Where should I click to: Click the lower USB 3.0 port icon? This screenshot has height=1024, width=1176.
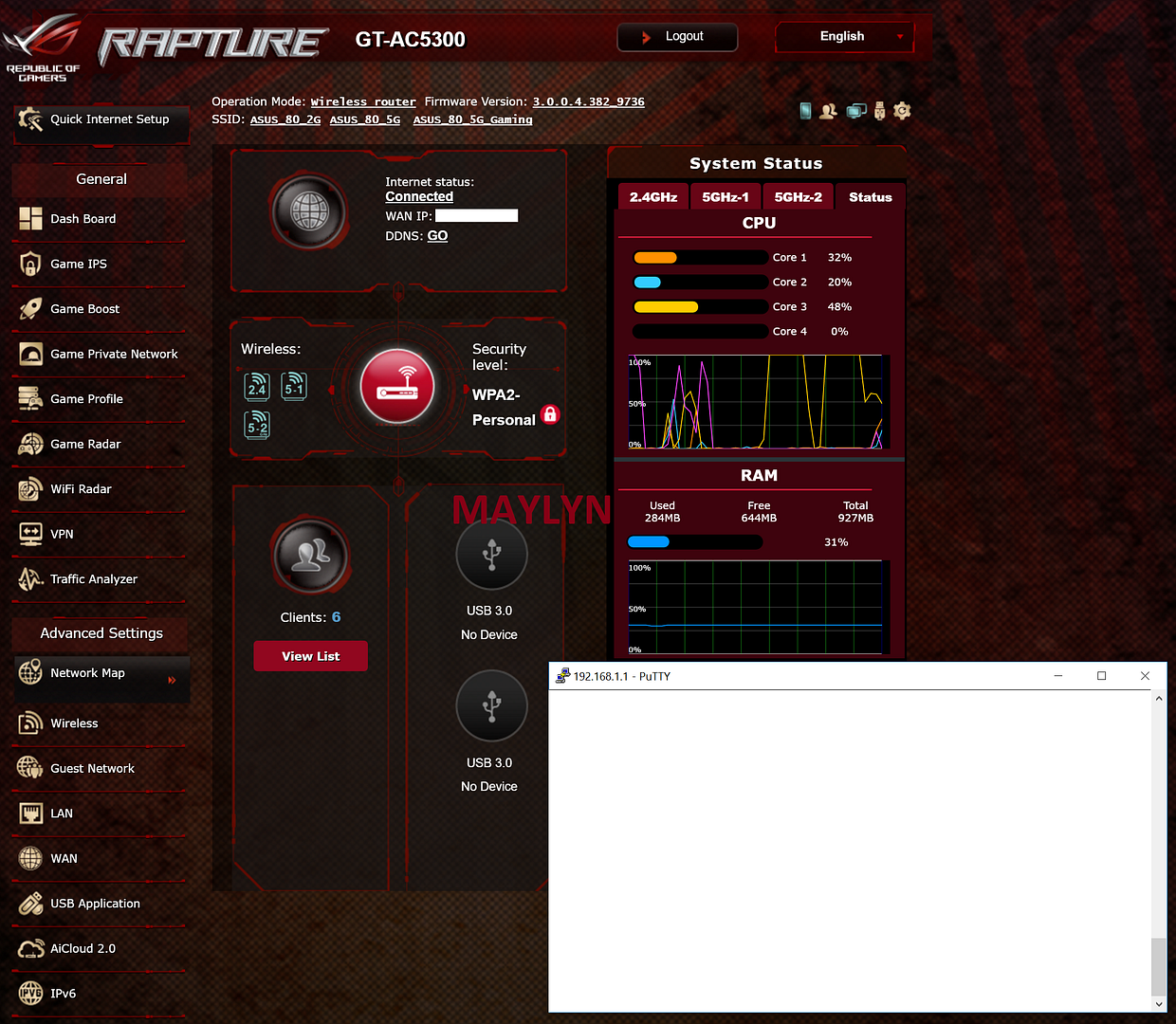point(491,705)
